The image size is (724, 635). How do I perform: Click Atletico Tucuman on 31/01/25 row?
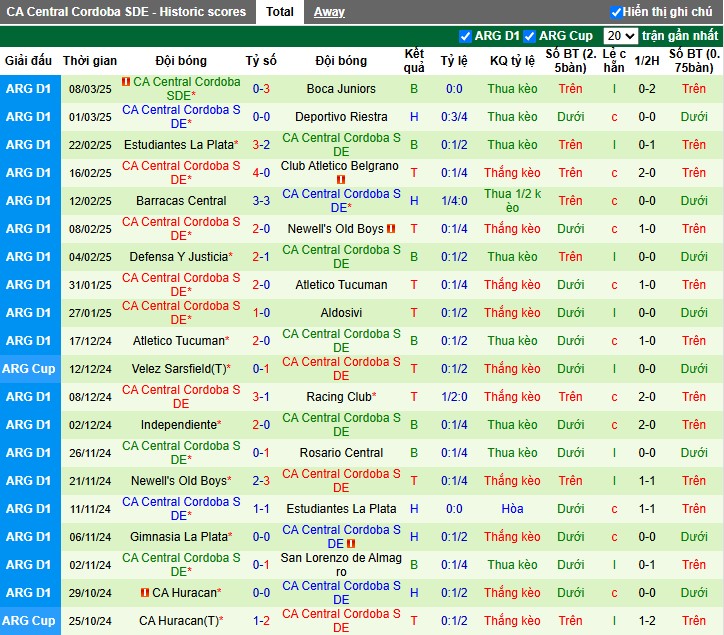341,285
